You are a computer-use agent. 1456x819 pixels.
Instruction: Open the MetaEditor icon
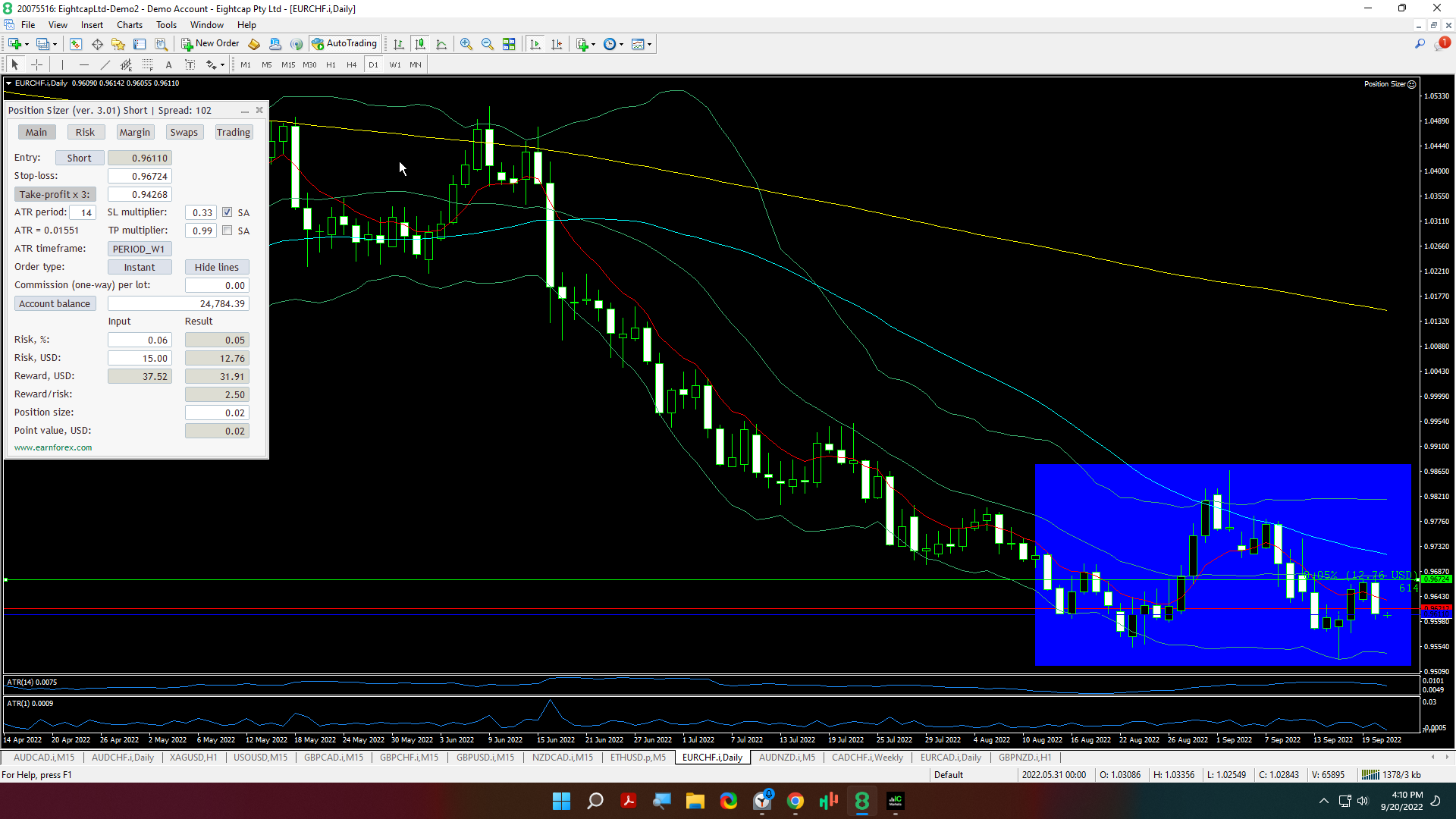pyautogui.click(x=254, y=44)
